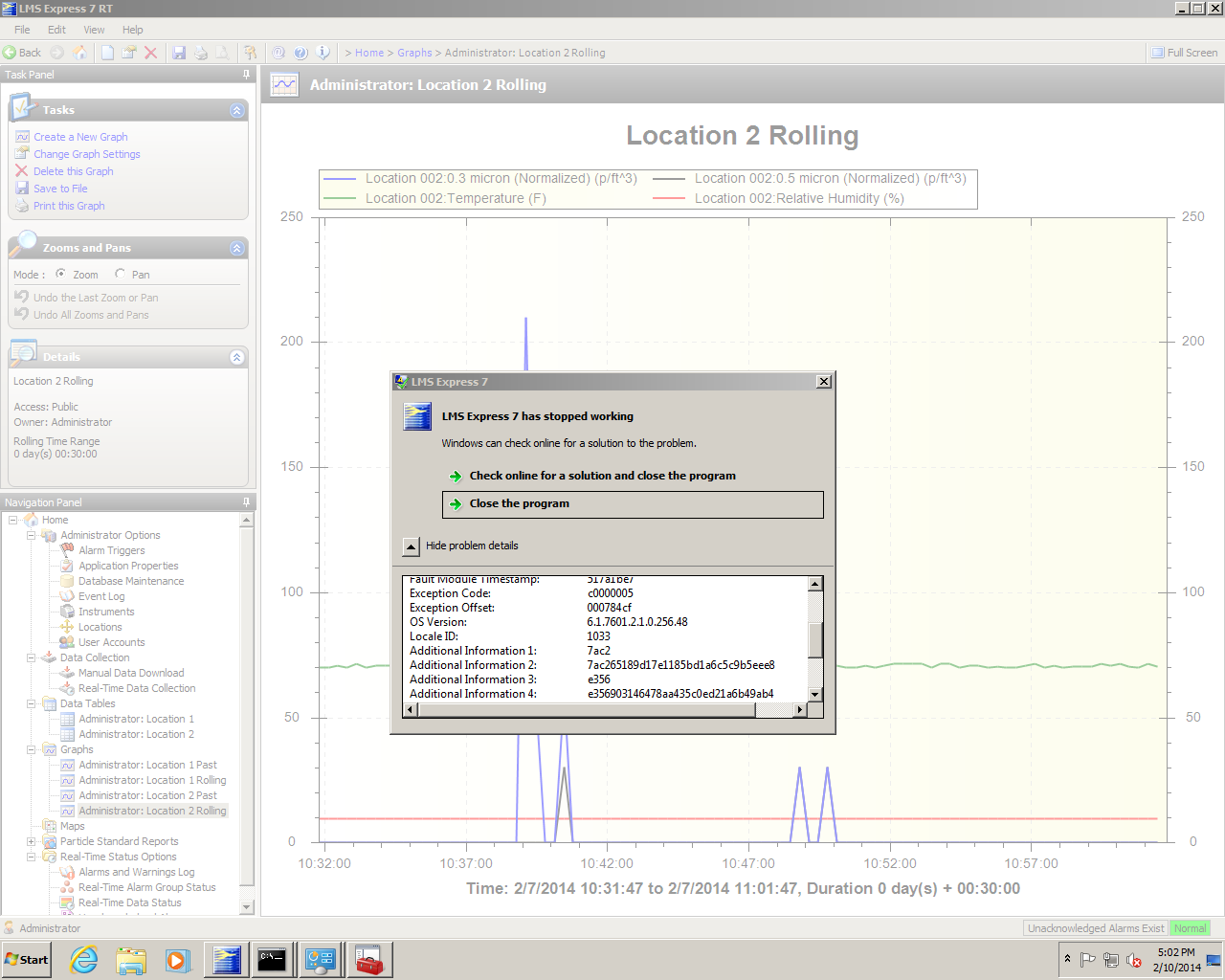Toggle Hide problem details arrow button

(x=411, y=546)
